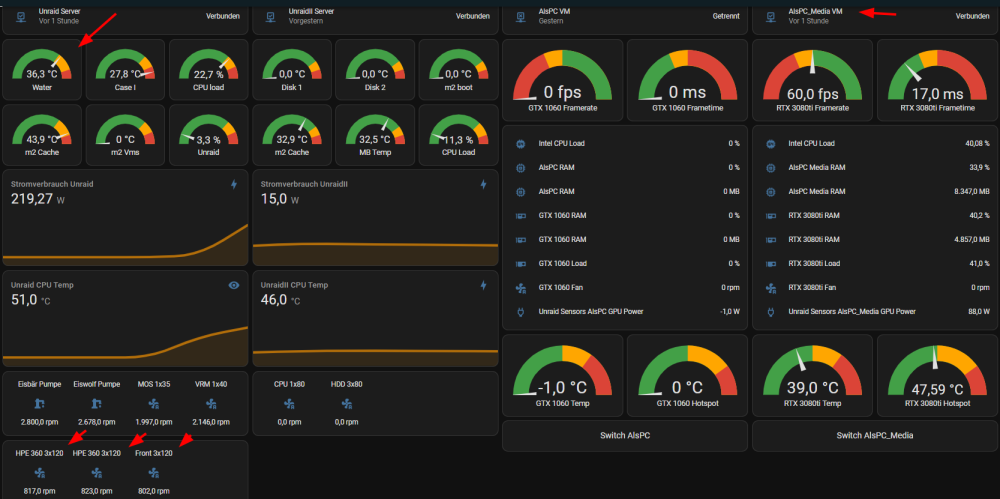Click the VRM 1x40 fan icon
Screen dimensions: 1000x499
[210, 403]
